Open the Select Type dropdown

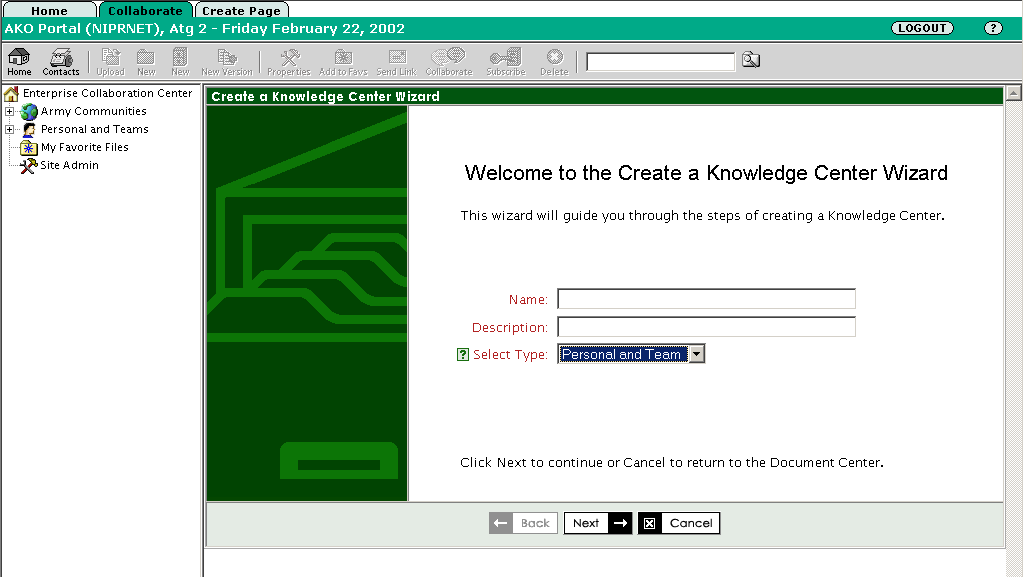click(697, 354)
